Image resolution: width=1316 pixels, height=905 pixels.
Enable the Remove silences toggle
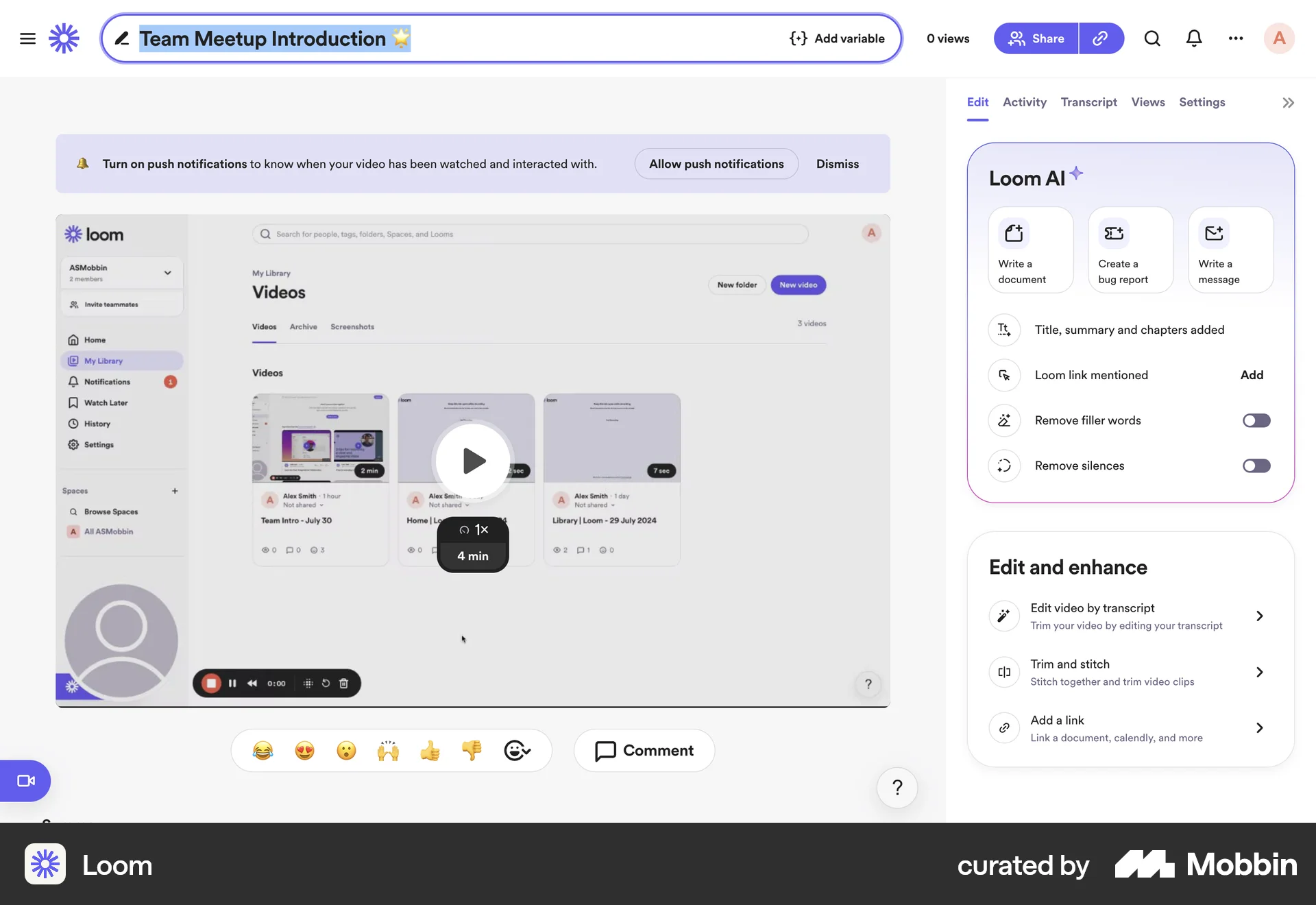click(x=1256, y=466)
